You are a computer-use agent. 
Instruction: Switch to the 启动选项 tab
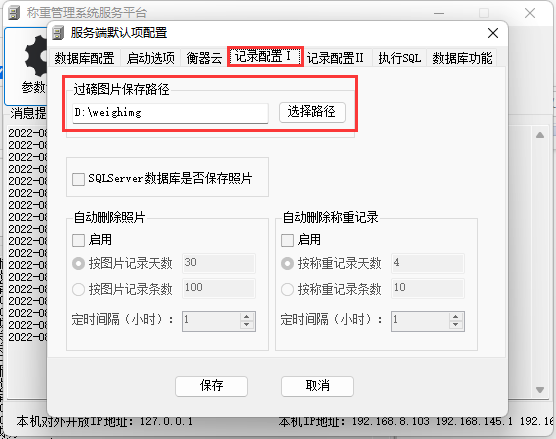pos(151,58)
